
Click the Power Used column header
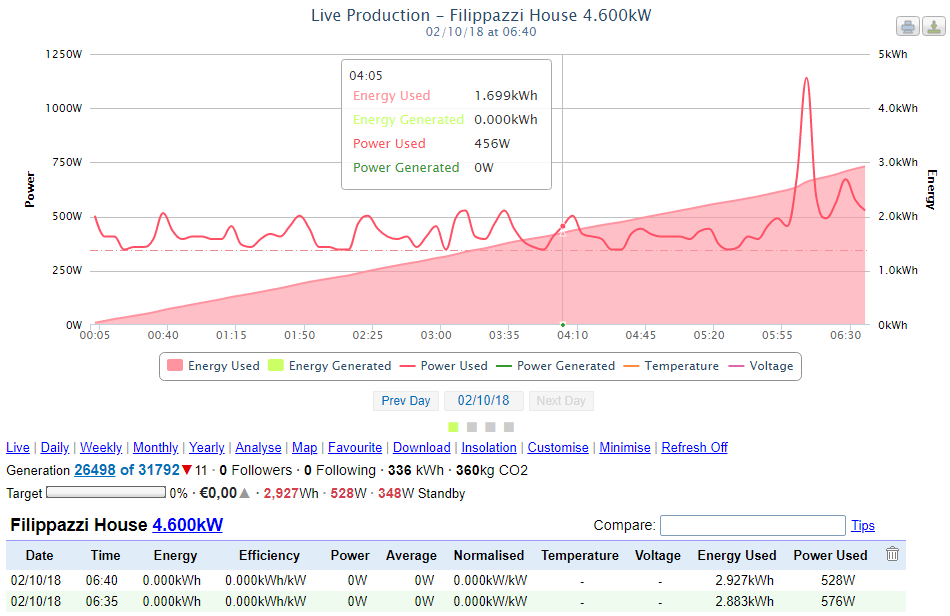(830, 555)
